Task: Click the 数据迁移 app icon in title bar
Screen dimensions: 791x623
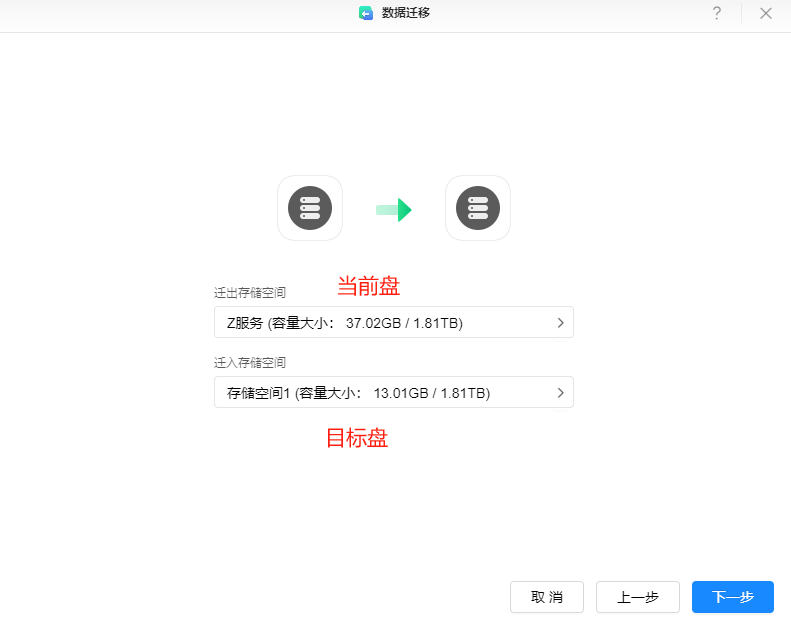Action: click(366, 13)
